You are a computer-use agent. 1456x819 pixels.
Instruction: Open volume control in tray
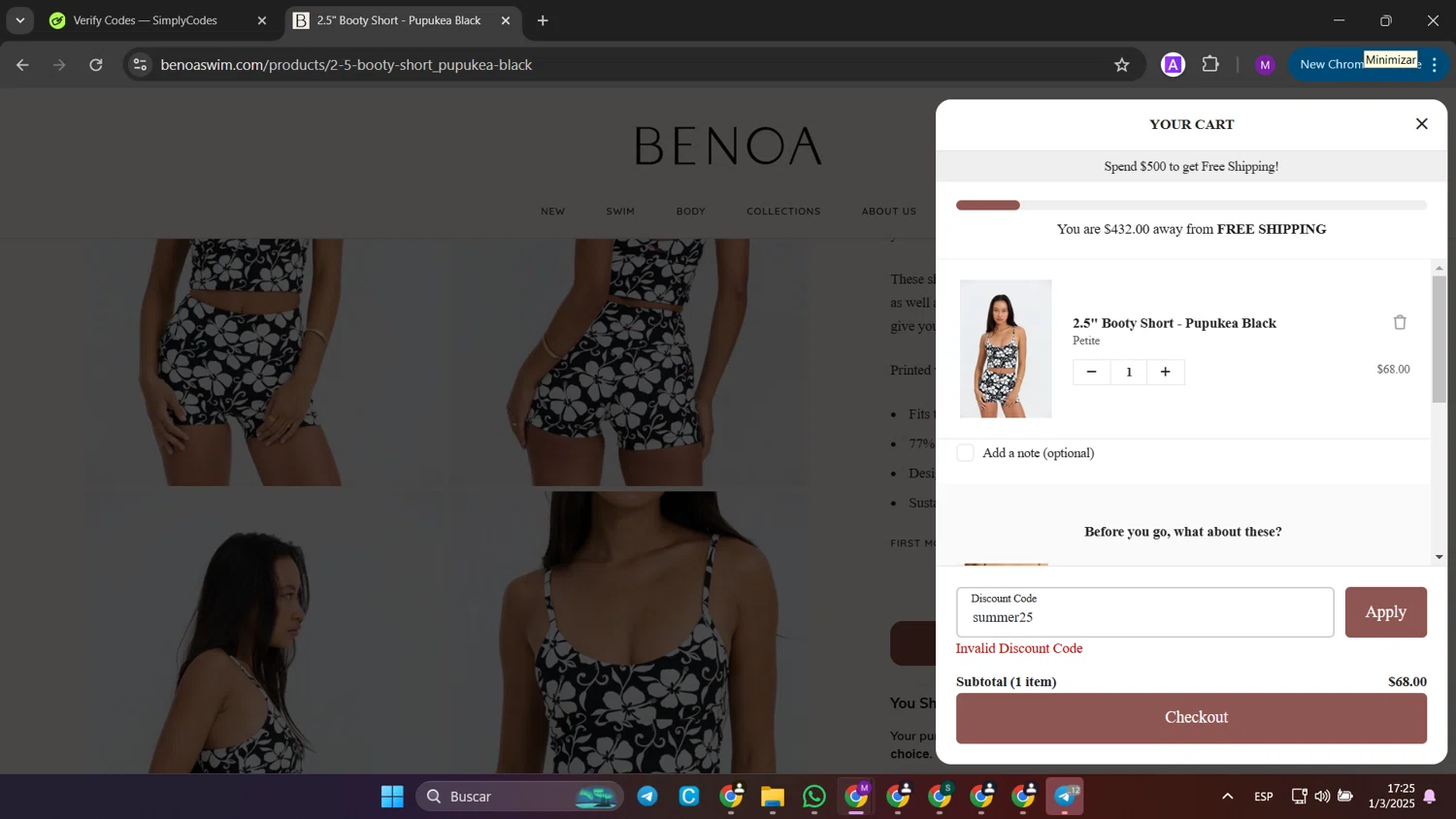(x=1322, y=797)
